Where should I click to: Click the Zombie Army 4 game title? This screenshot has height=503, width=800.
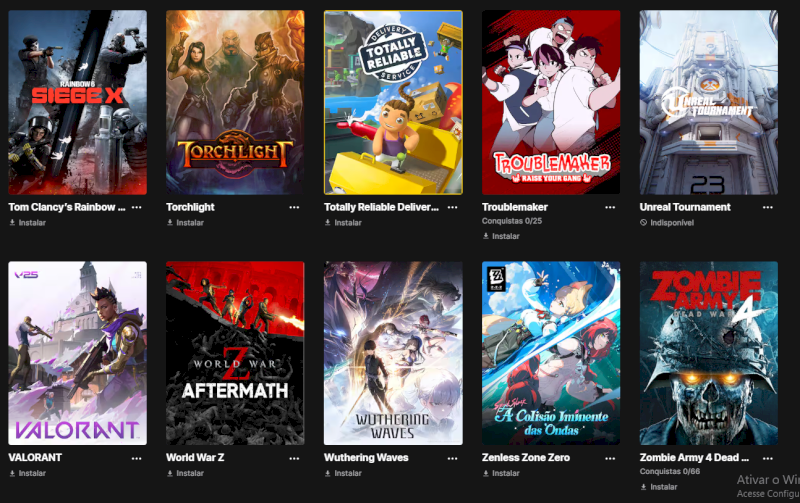pos(694,458)
